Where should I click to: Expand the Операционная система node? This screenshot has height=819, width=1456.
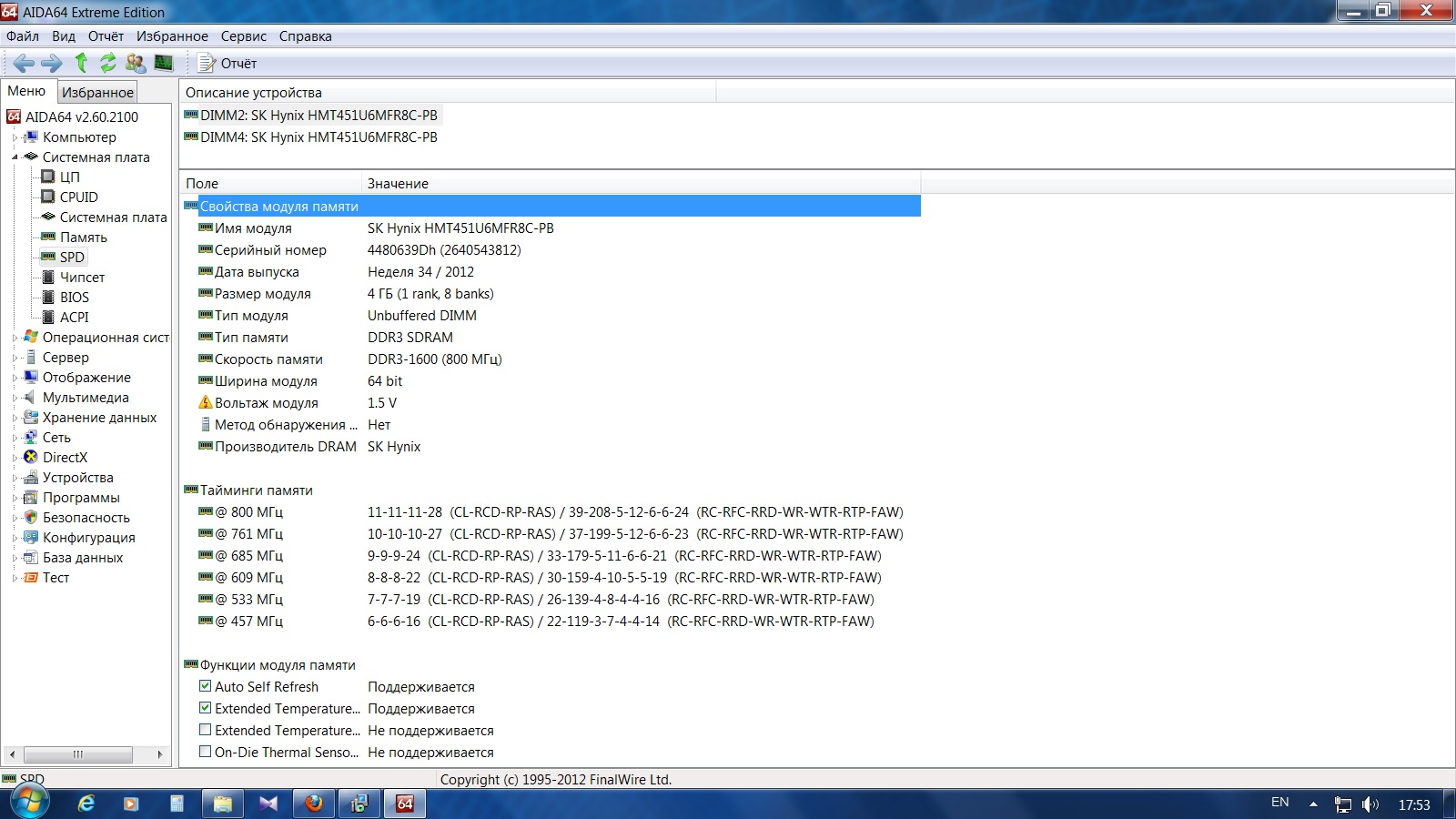[15, 338]
